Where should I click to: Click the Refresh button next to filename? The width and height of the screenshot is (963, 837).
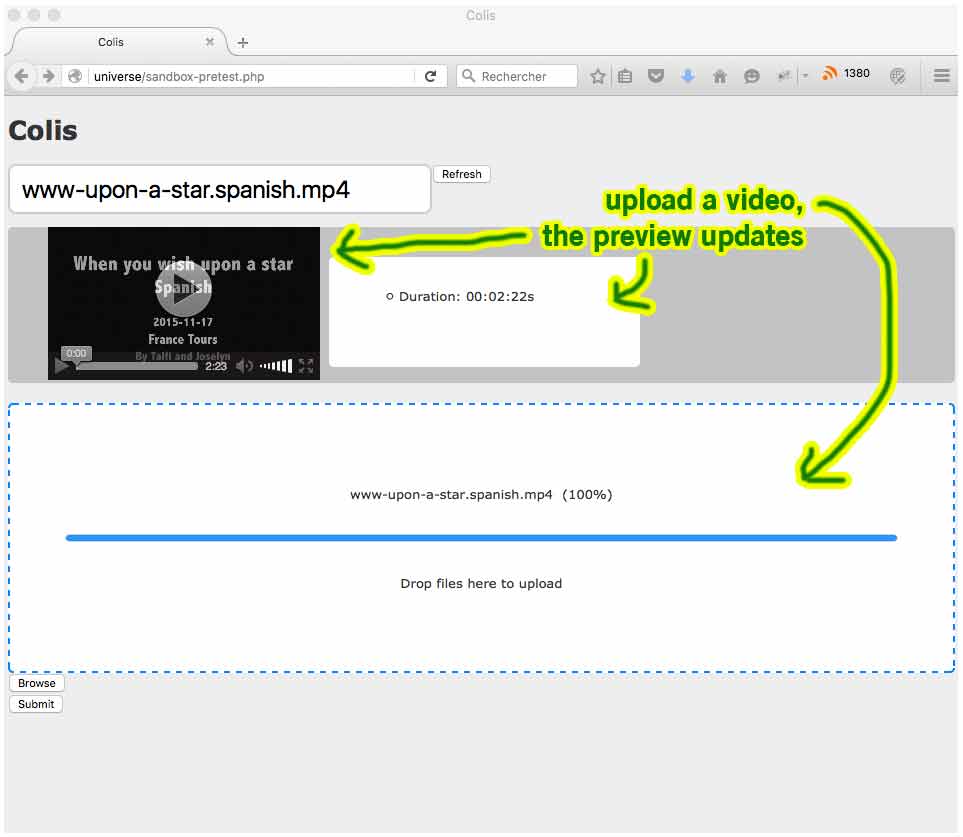coord(461,173)
